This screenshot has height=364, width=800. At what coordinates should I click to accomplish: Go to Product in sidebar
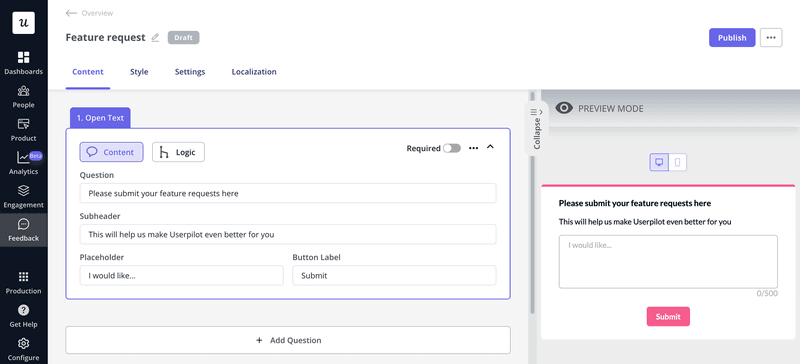coord(23,130)
